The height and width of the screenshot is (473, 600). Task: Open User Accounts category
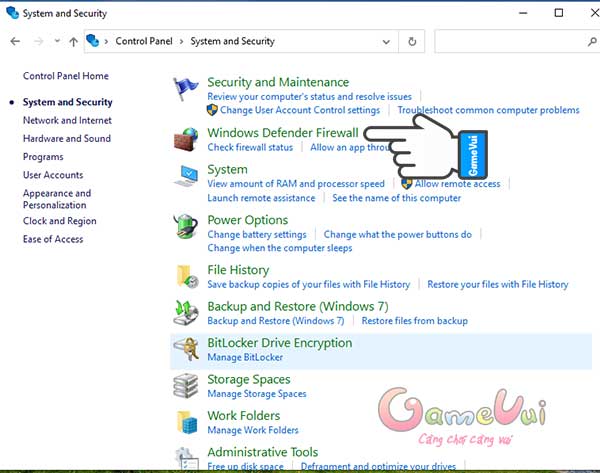[x=53, y=175]
